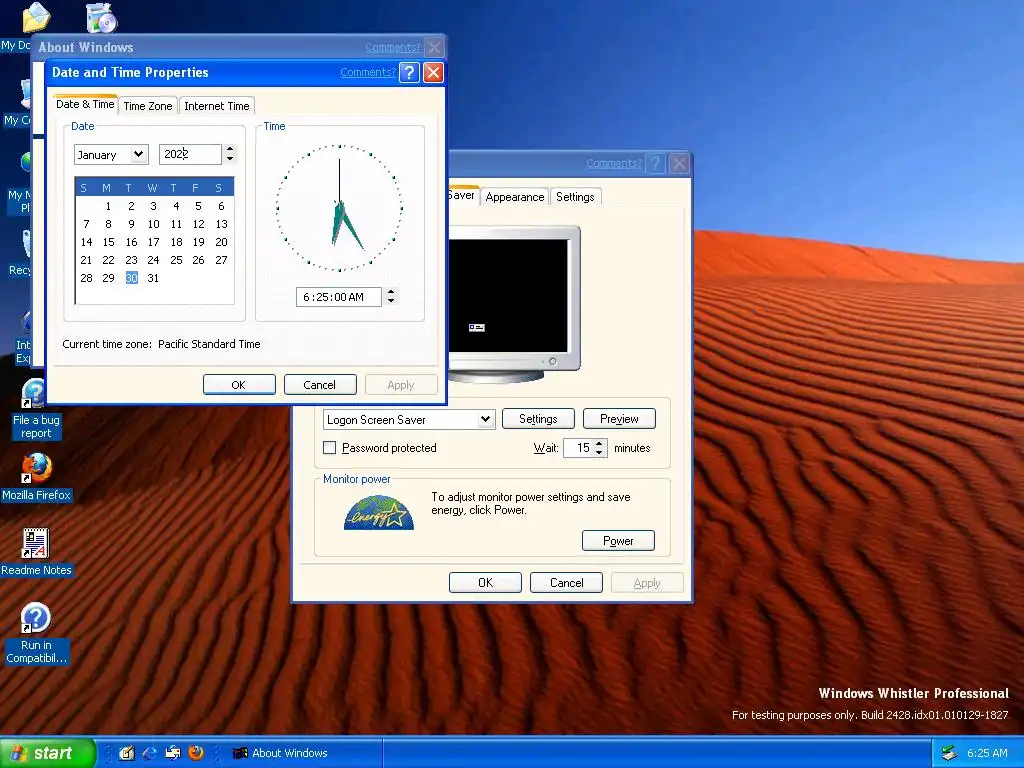The height and width of the screenshot is (768, 1024).
Task: Open File a bug report shortcut
Action: [36, 409]
